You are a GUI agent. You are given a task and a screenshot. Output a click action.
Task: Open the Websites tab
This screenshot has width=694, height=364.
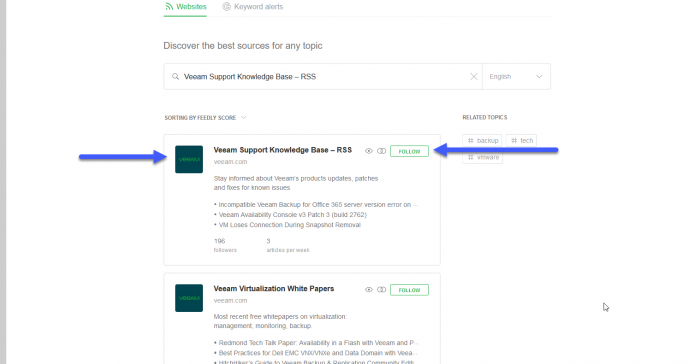185,7
